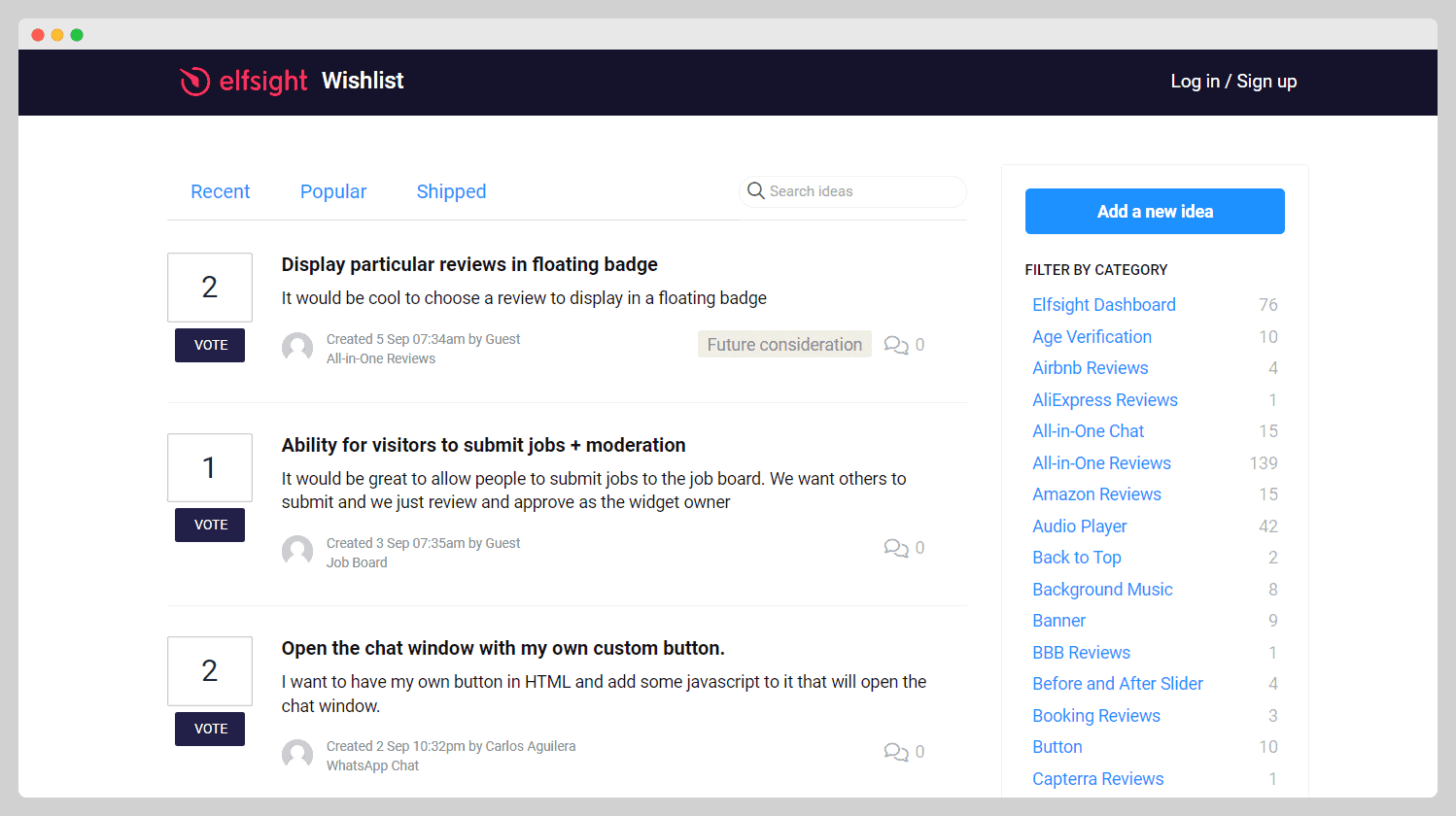Filter by All-in-One Chat category
1456x816 pixels.
coord(1088,431)
